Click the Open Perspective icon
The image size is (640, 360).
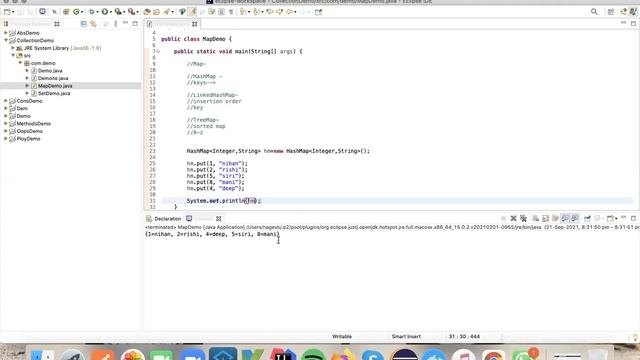click(x=611, y=12)
